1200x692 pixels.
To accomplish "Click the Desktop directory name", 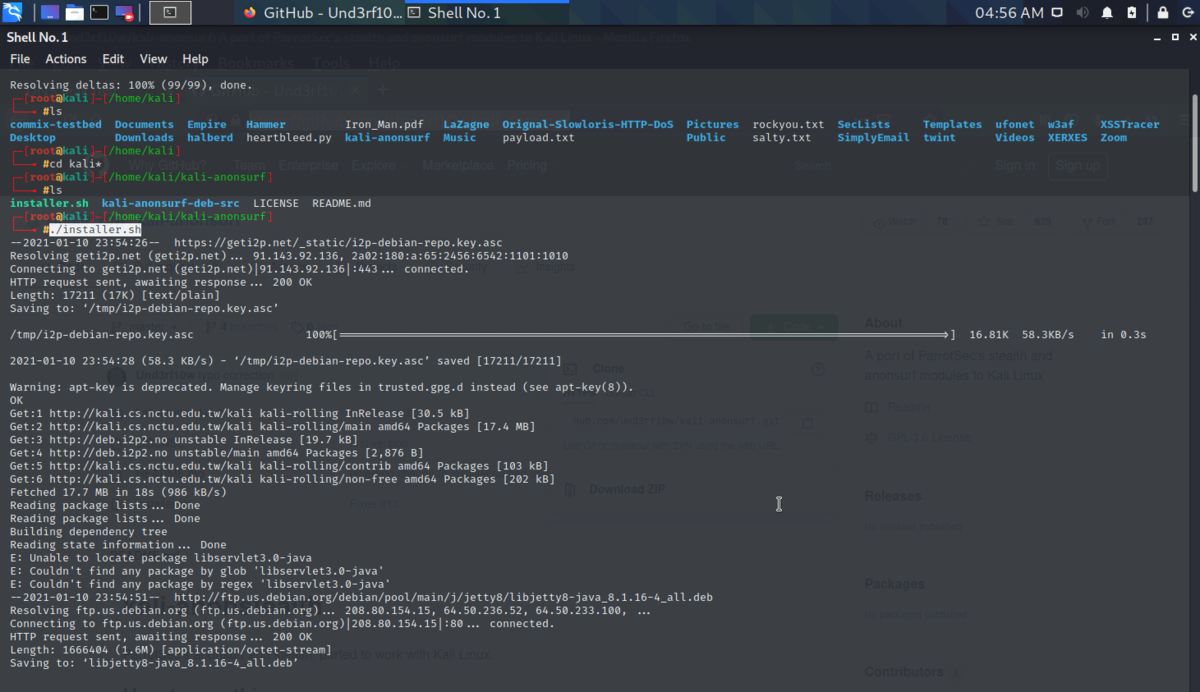I will point(33,138).
